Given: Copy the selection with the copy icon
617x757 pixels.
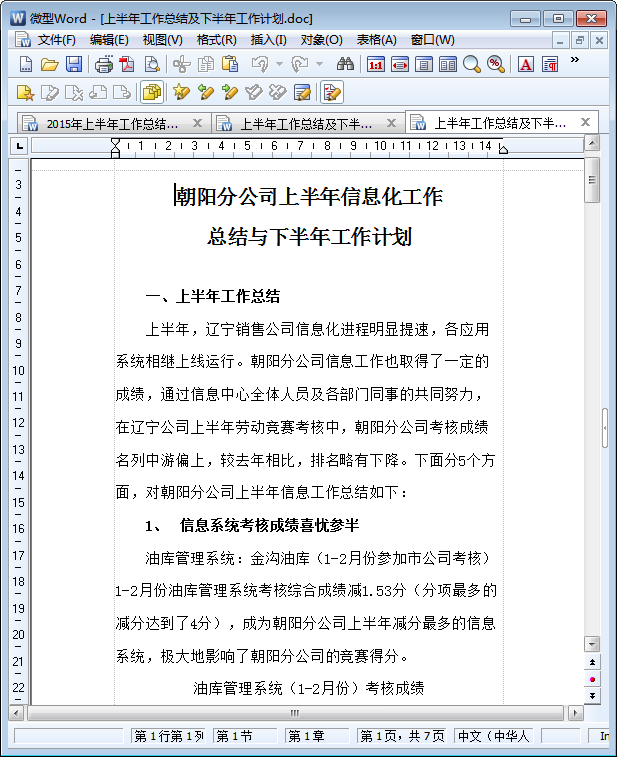Looking at the screenshot, I should [x=206, y=64].
